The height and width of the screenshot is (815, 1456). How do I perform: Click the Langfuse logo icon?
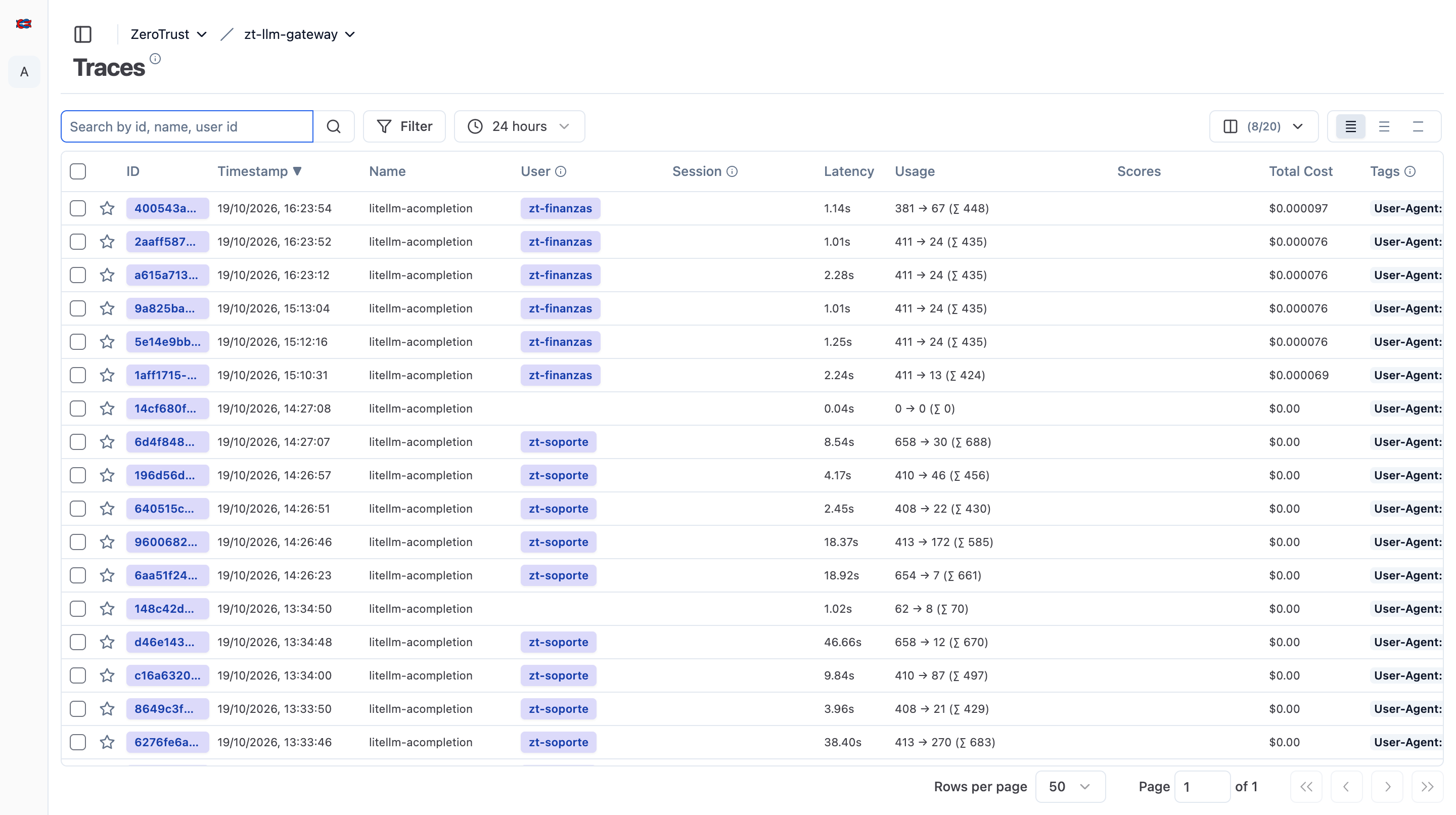point(24,24)
